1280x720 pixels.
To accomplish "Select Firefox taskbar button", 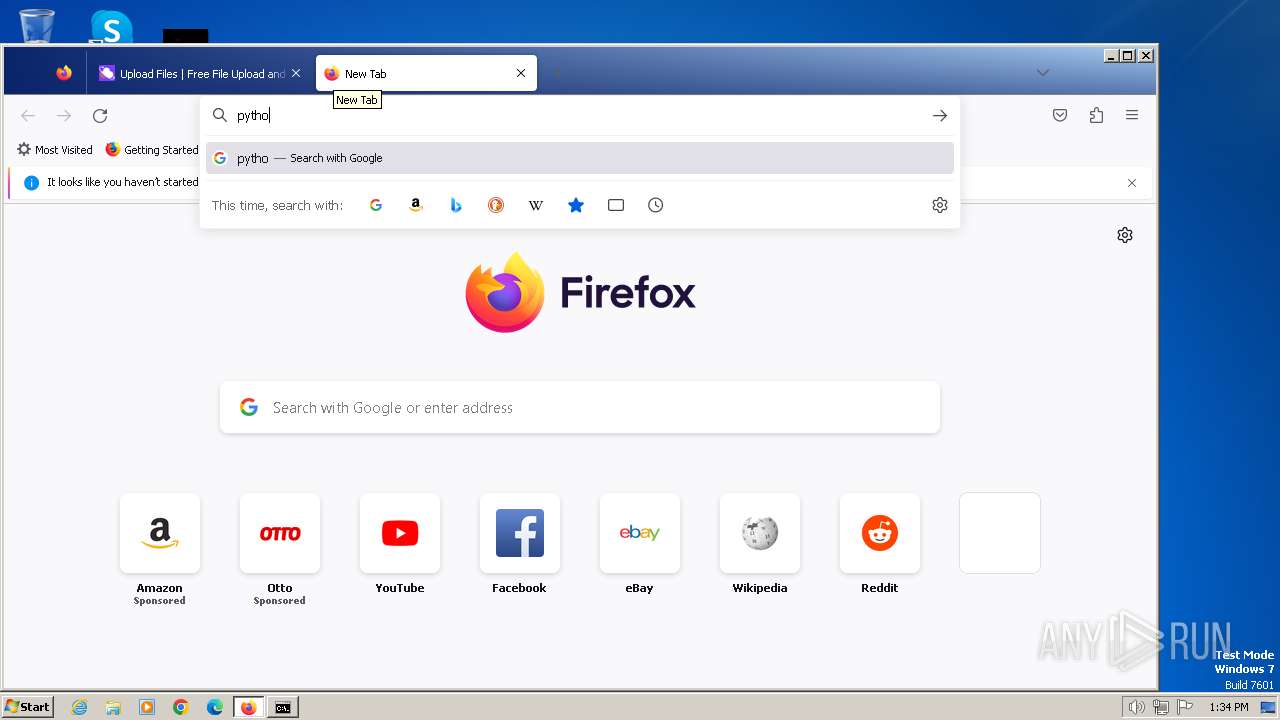I will (x=249, y=707).
